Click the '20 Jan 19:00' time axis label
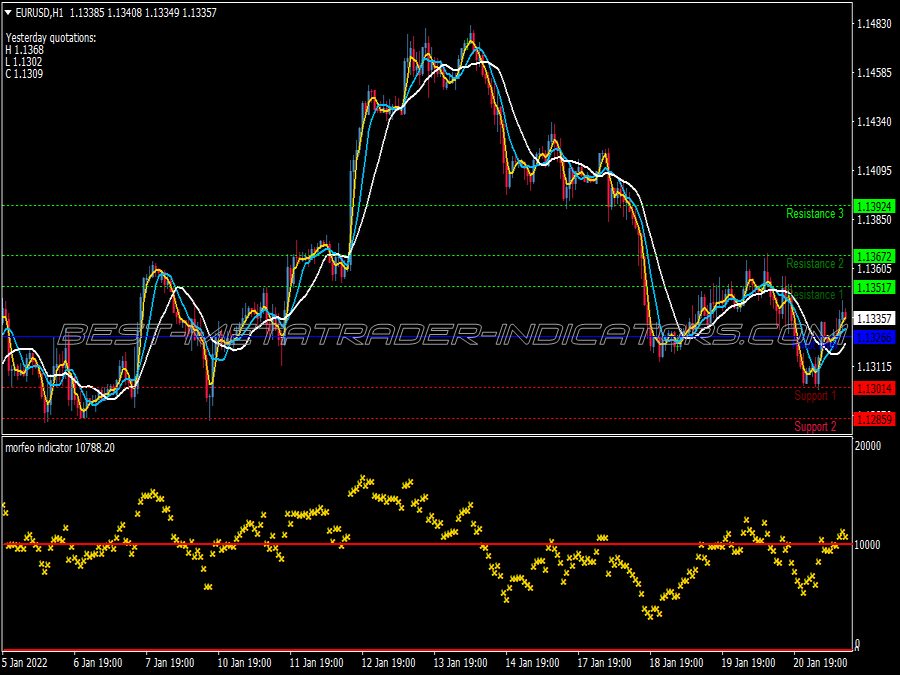This screenshot has width=900, height=675. tap(820, 662)
